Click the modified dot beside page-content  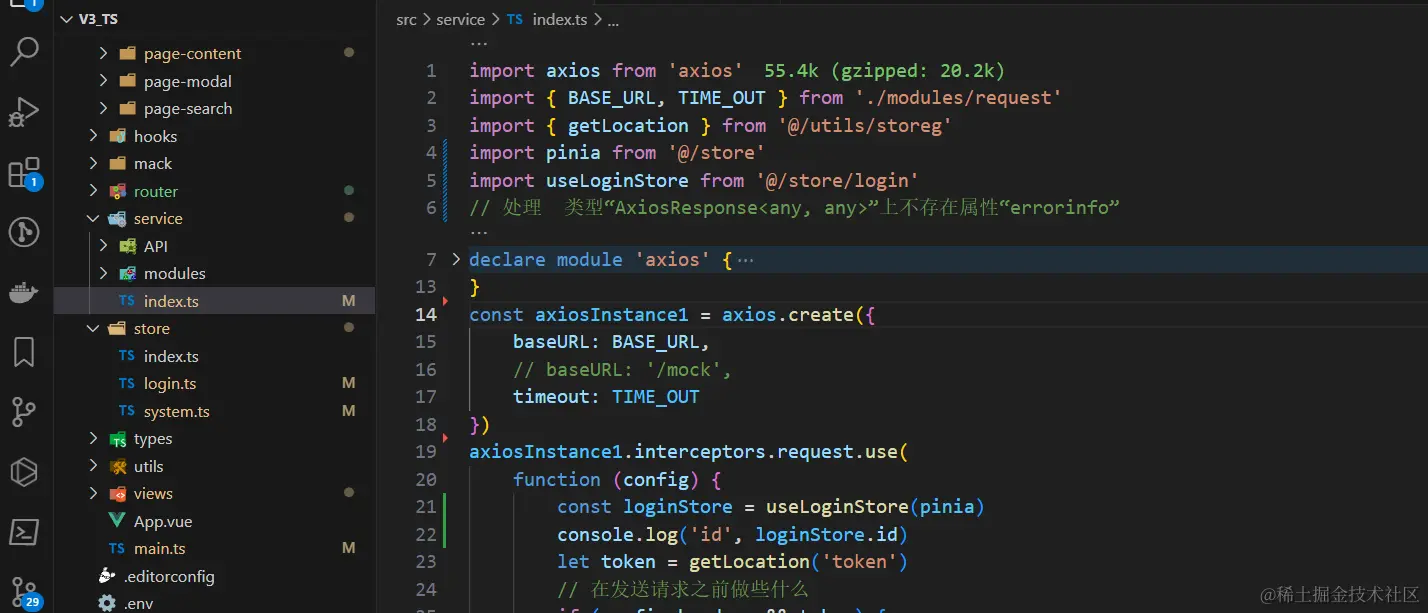tap(349, 52)
